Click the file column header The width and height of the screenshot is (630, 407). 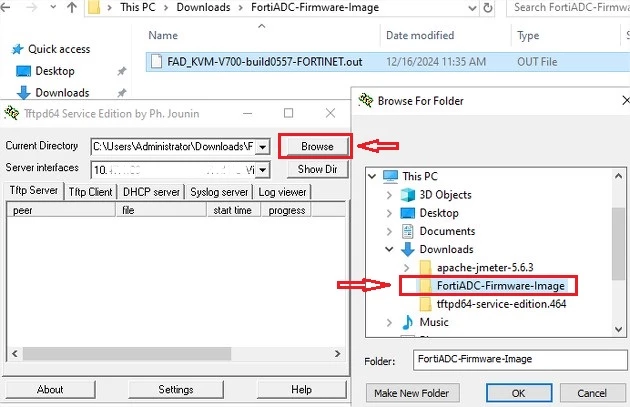tap(162, 210)
